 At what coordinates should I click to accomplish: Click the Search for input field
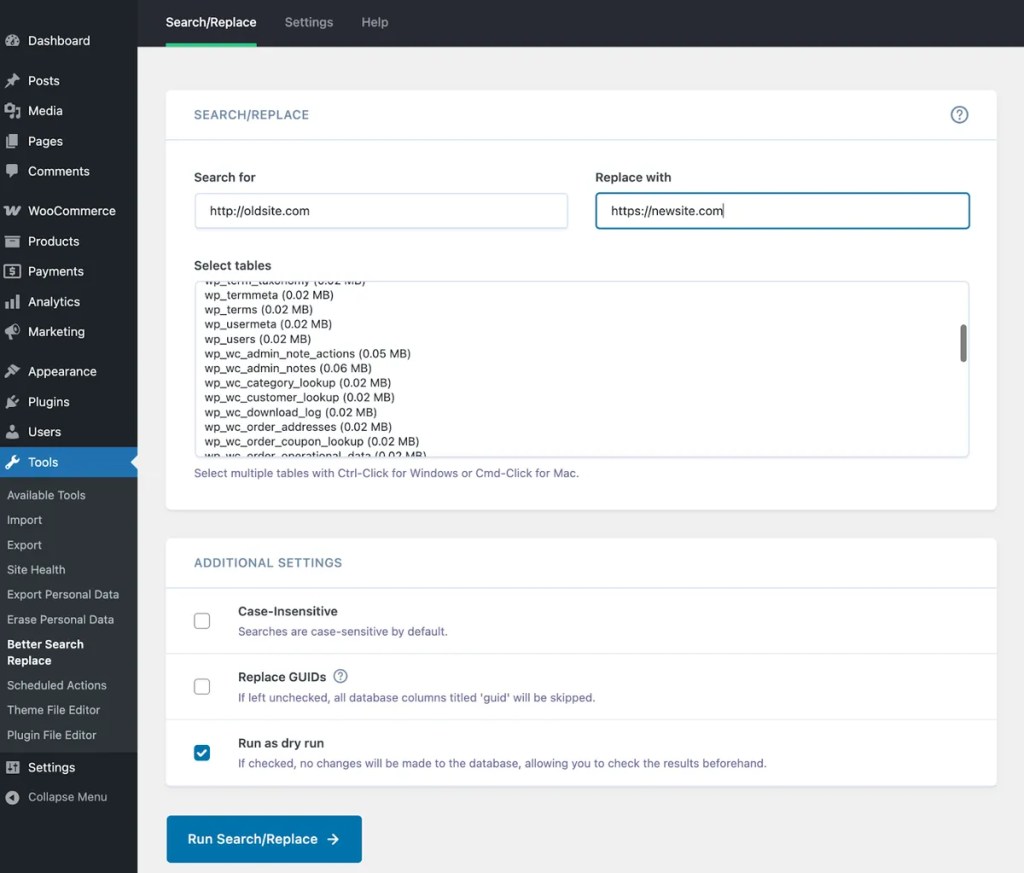tap(381, 211)
